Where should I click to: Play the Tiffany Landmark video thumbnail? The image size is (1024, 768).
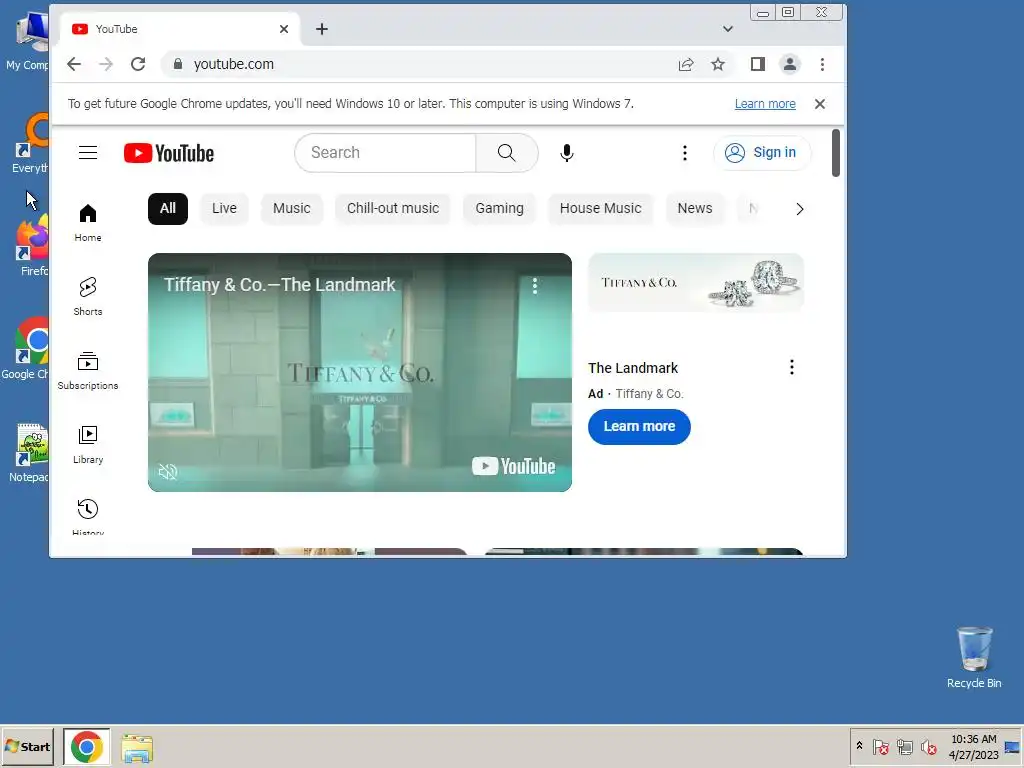pyautogui.click(x=360, y=372)
